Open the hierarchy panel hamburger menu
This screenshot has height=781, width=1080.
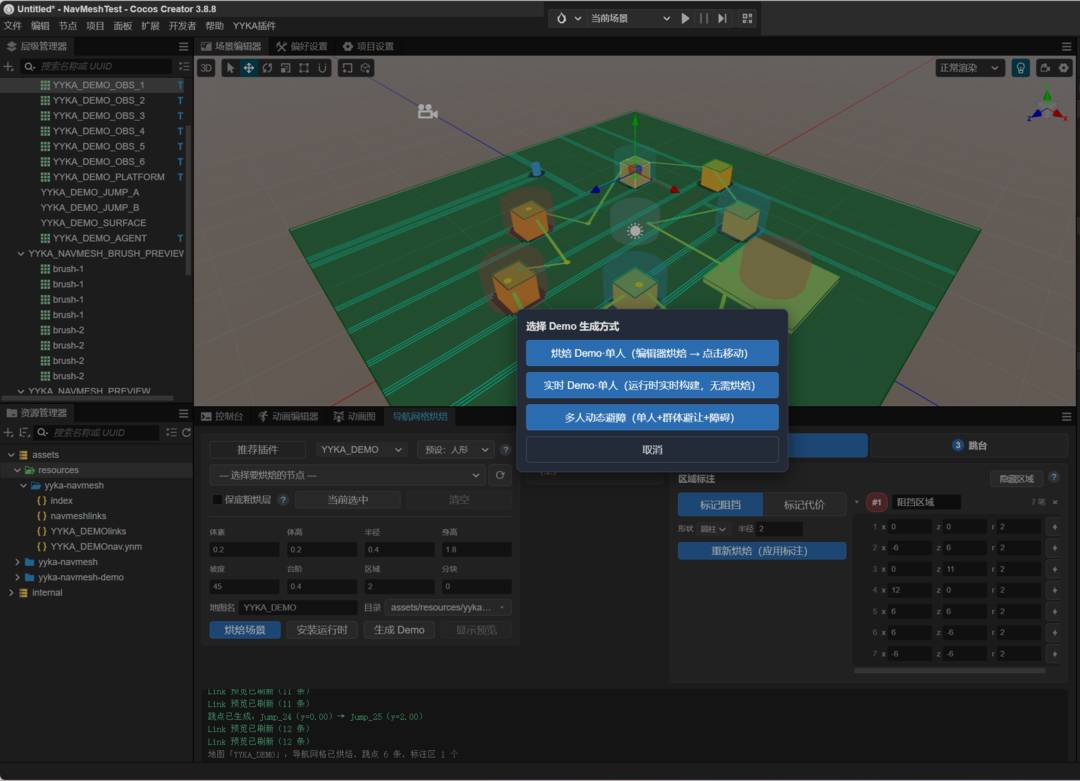pyautogui.click(x=183, y=46)
